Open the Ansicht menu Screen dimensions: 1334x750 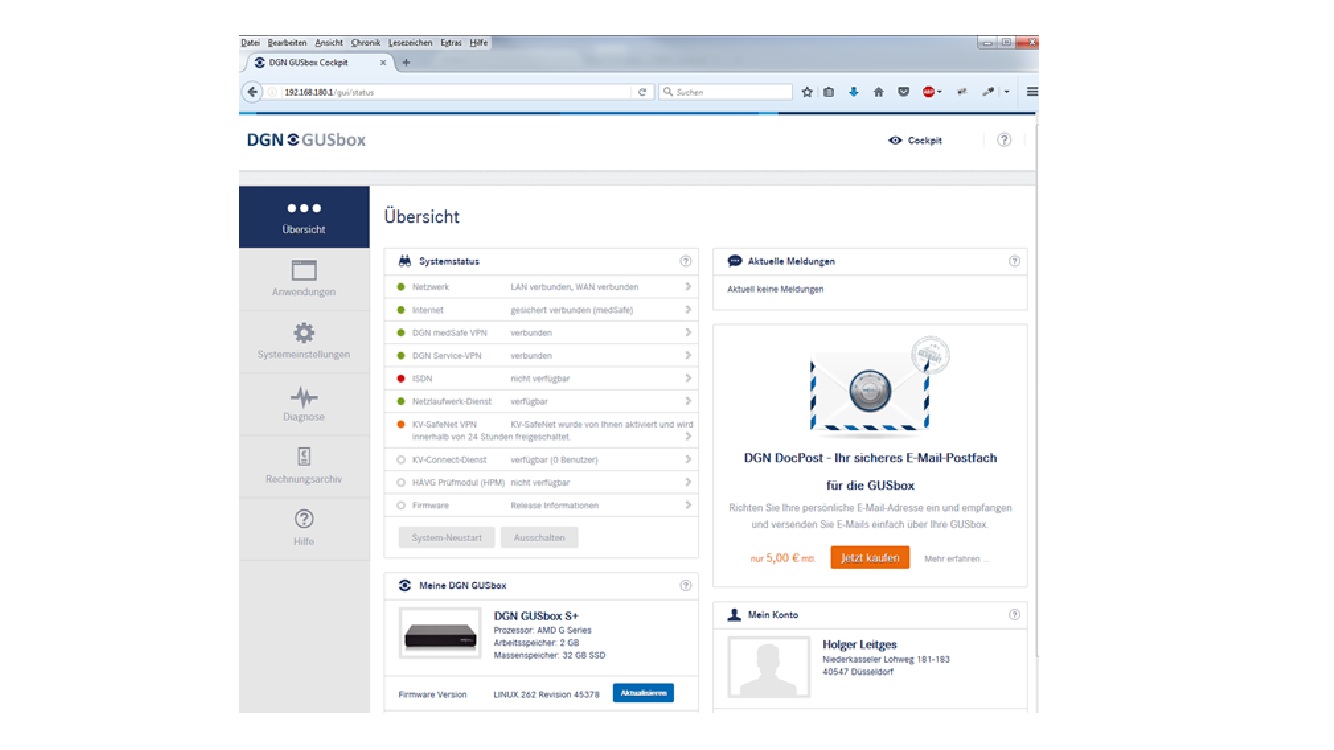click(329, 43)
